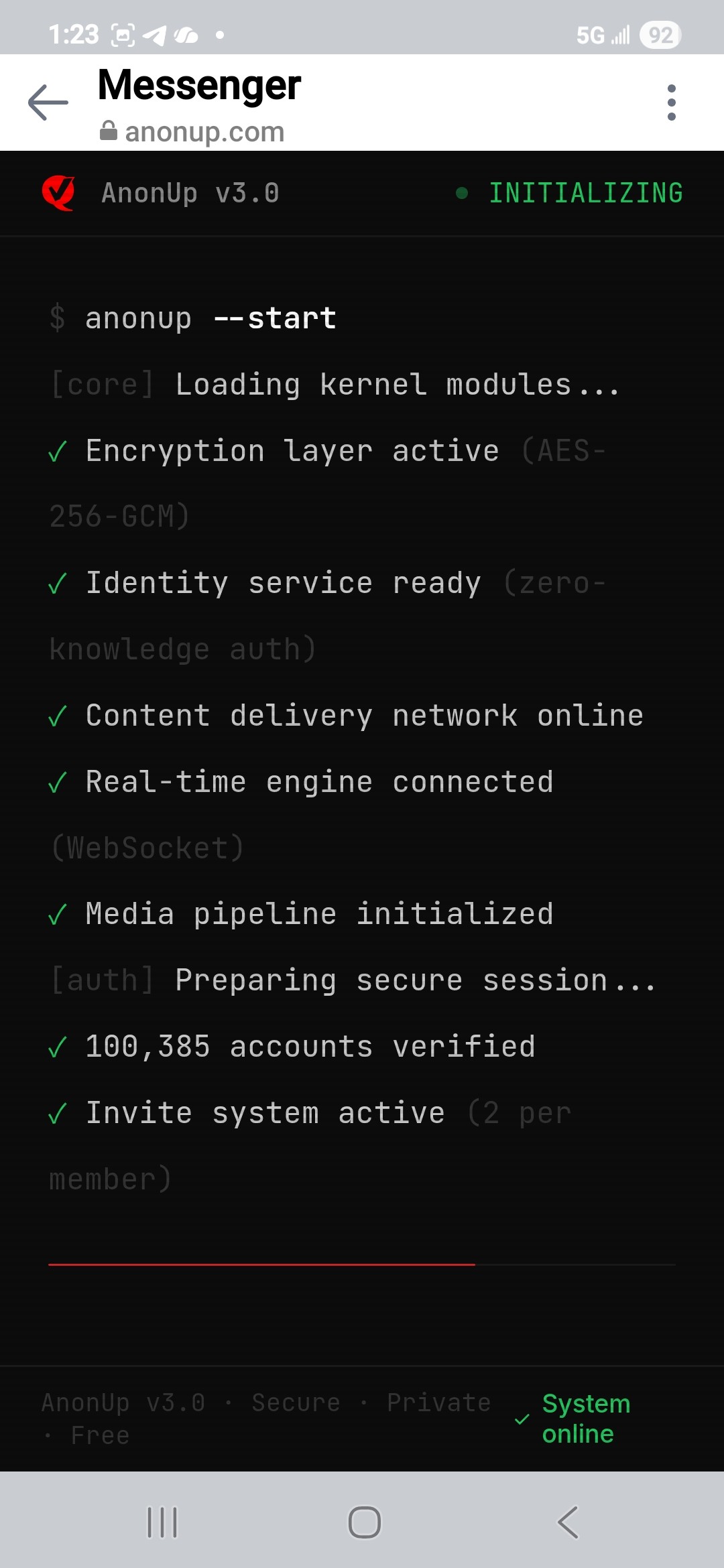Image resolution: width=724 pixels, height=1568 pixels.
Task: Tap the red loading progress bar
Action: point(261,1264)
